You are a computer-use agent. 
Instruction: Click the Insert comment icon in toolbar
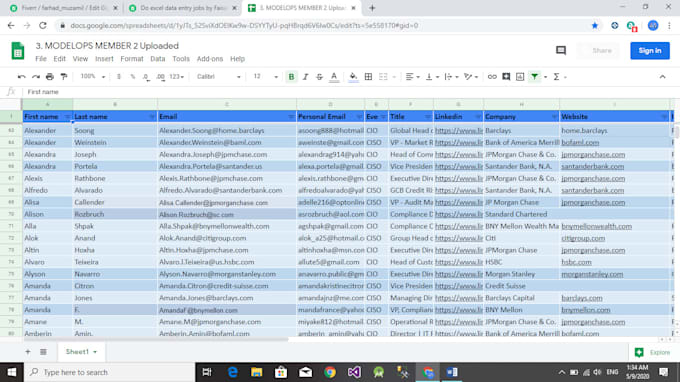click(506, 77)
